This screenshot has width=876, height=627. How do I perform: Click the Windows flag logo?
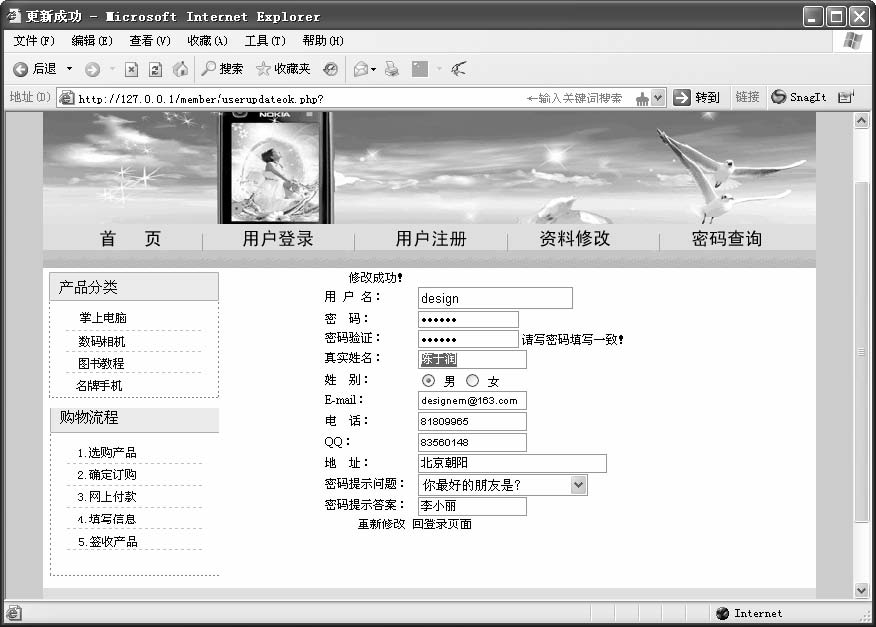[853, 41]
